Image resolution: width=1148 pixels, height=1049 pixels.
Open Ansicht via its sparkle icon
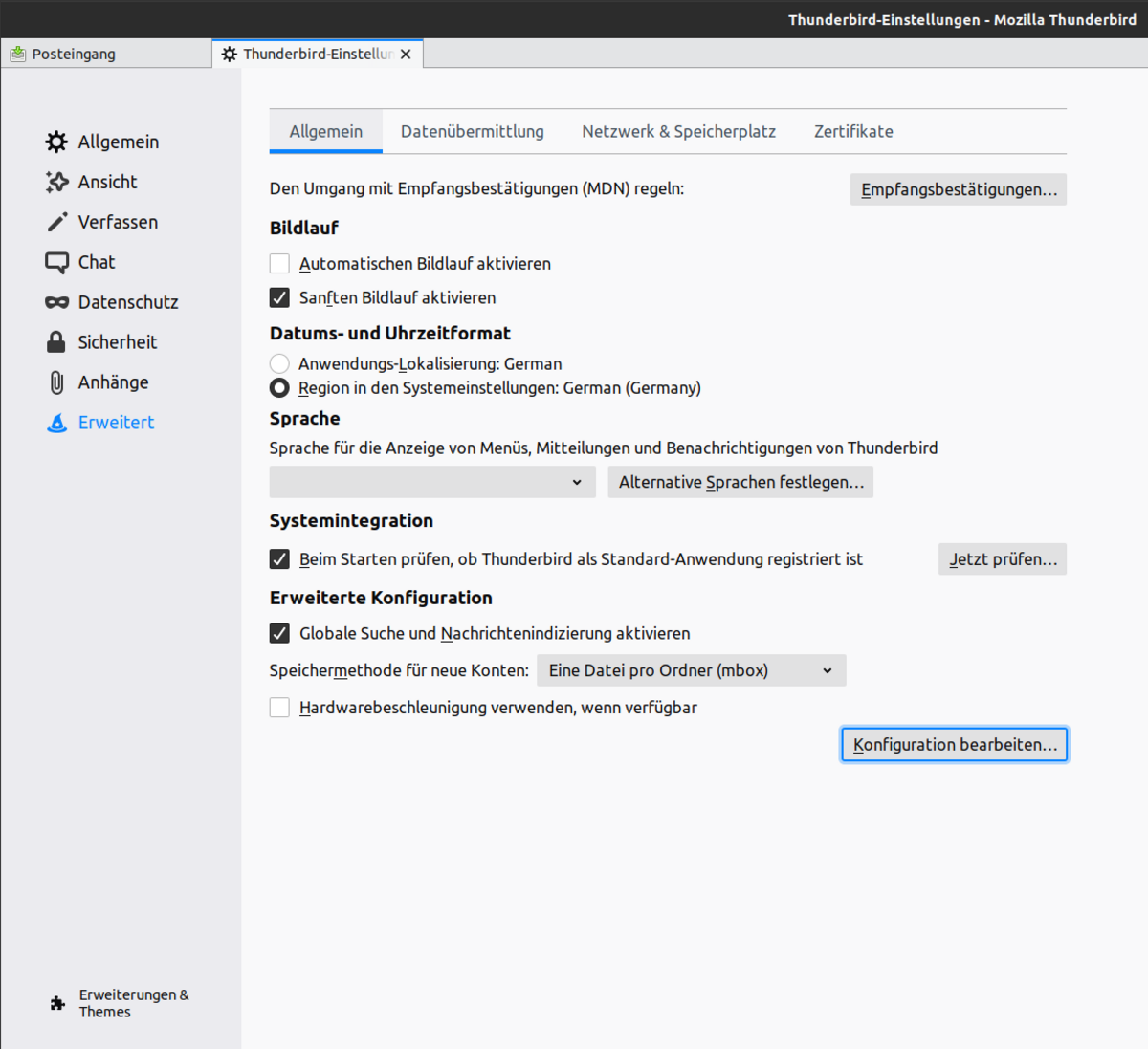point(56,182)
